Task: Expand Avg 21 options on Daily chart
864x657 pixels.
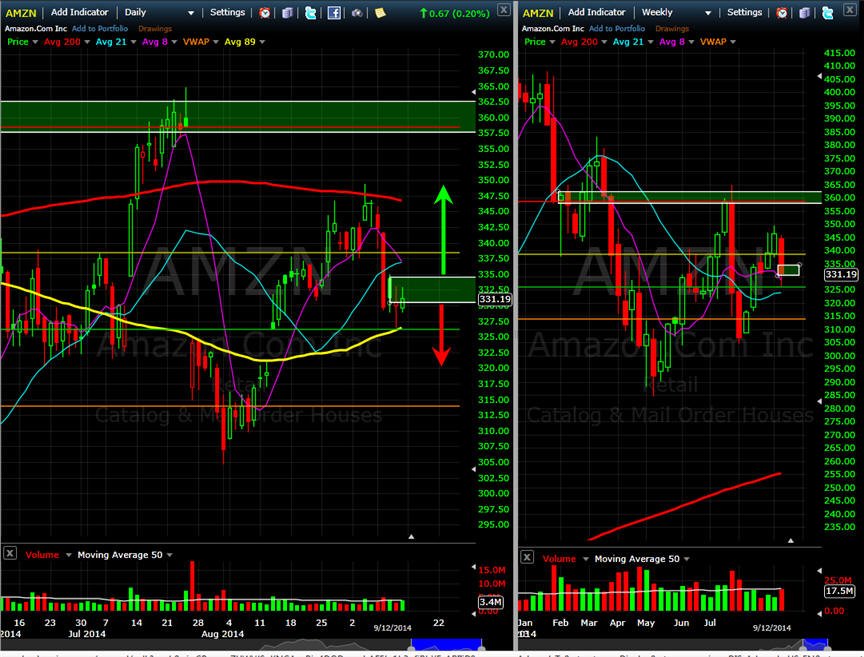Action: pyautogui.click(x=133, y=42)
